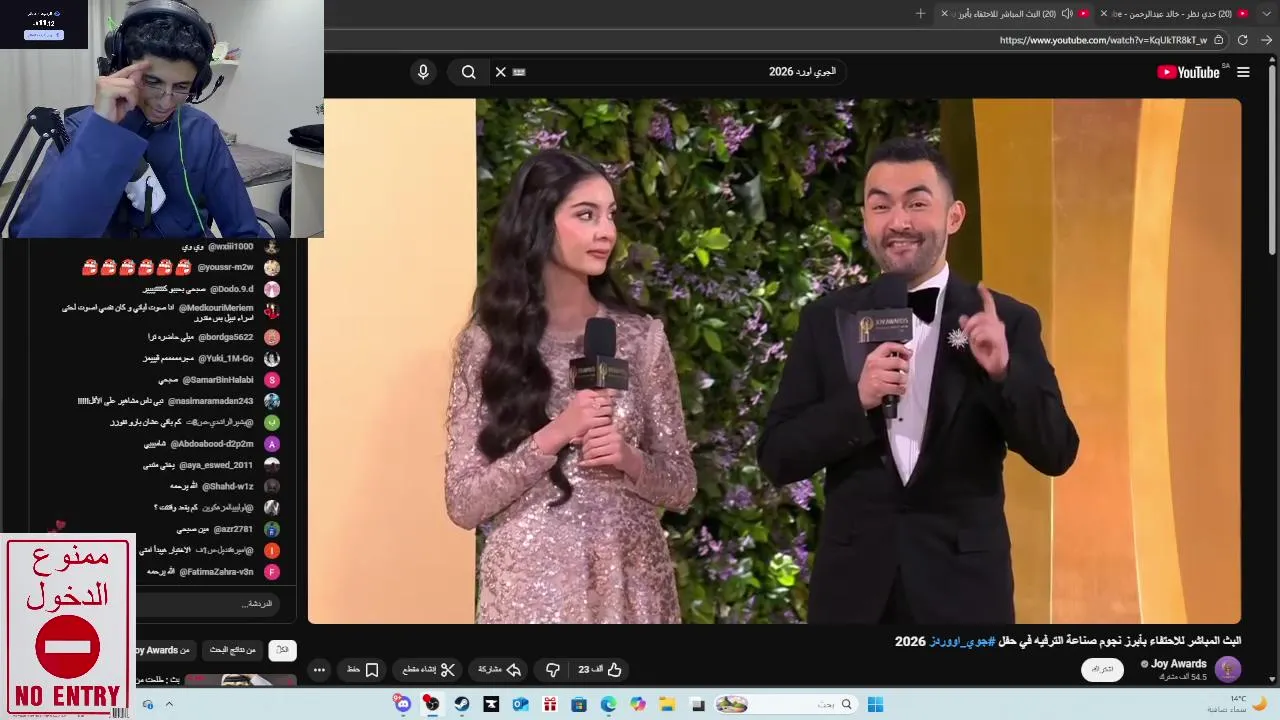The height and width of the screenshot is (720, 1280).
Task: Select the youtube.com URL address bar
Action: [1103, 40]
